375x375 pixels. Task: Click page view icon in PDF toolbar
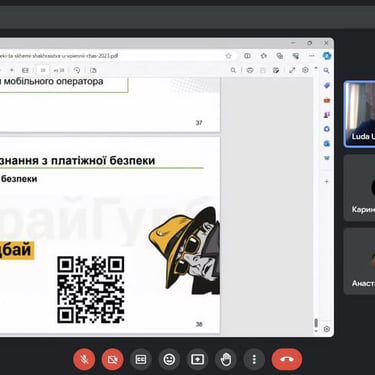(x=93, y=70)
